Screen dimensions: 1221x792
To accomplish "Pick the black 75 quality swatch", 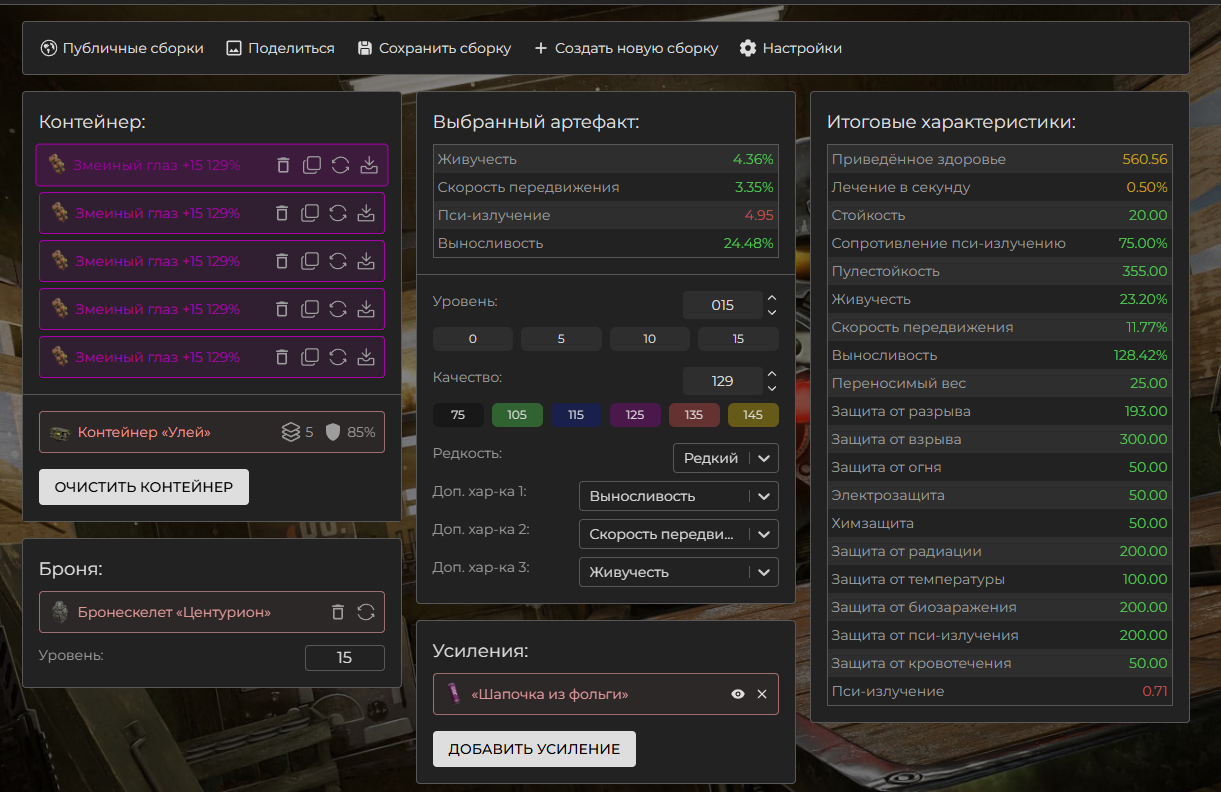I will (458, 415).
